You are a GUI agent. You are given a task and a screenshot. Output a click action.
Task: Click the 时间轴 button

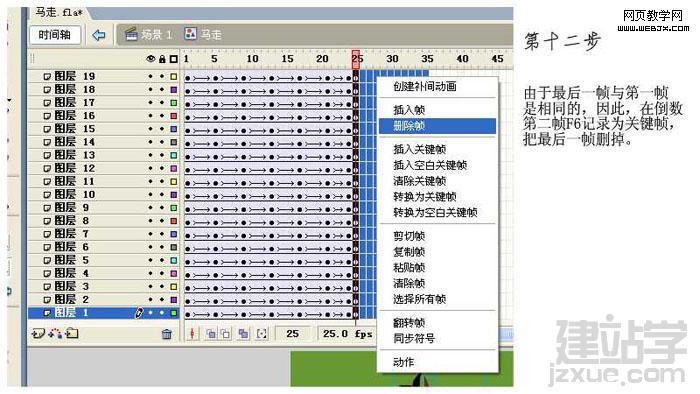[x=54, y=35]
